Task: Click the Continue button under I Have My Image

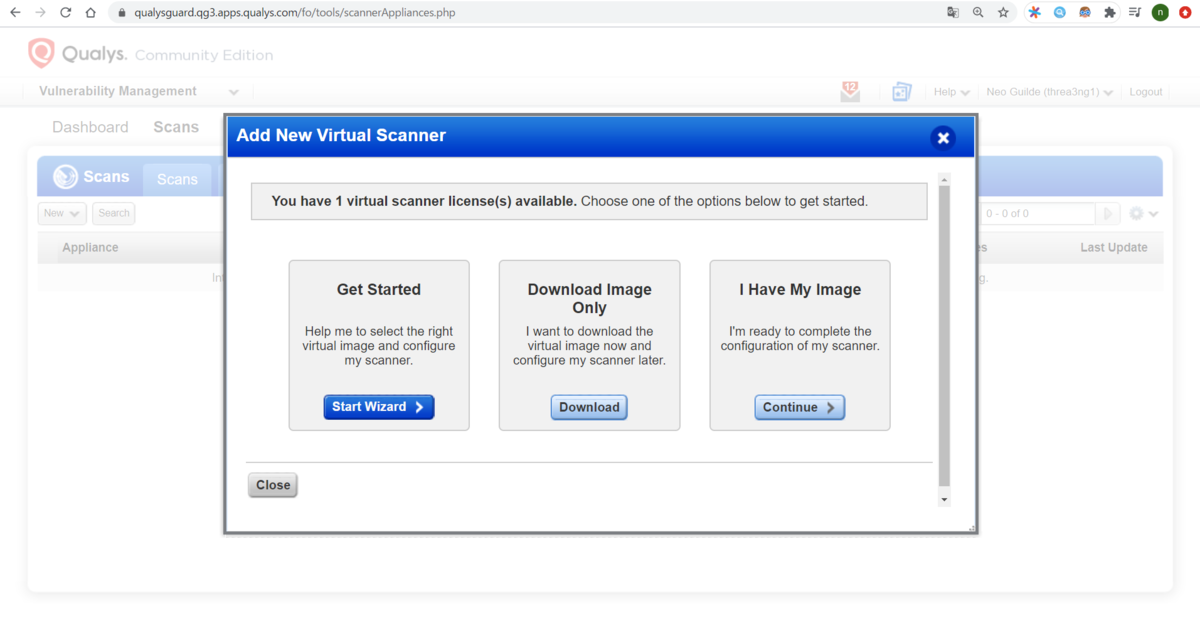Action: [x=799, y=407]
